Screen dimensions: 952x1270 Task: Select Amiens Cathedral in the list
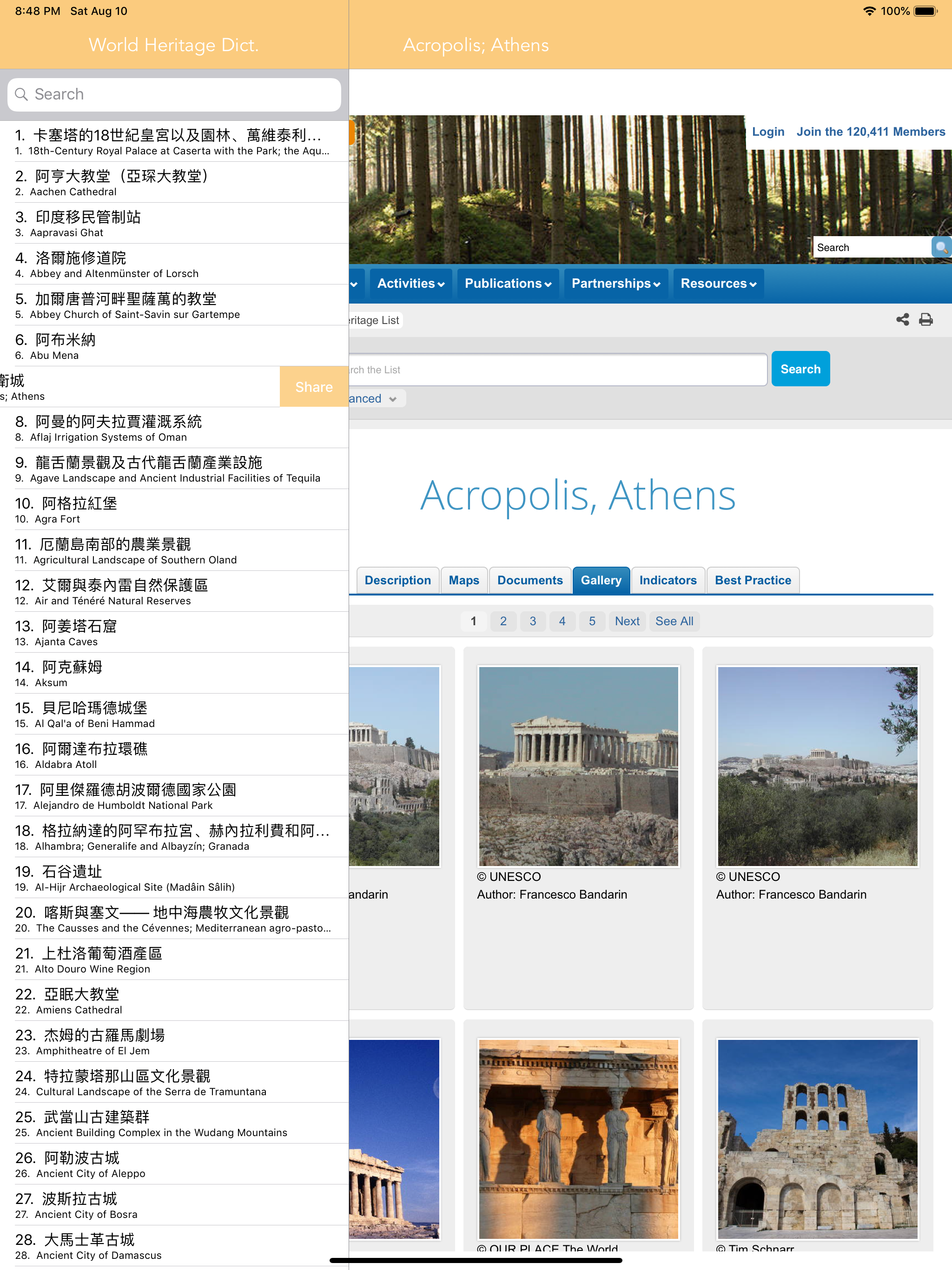pos(174,1001)
